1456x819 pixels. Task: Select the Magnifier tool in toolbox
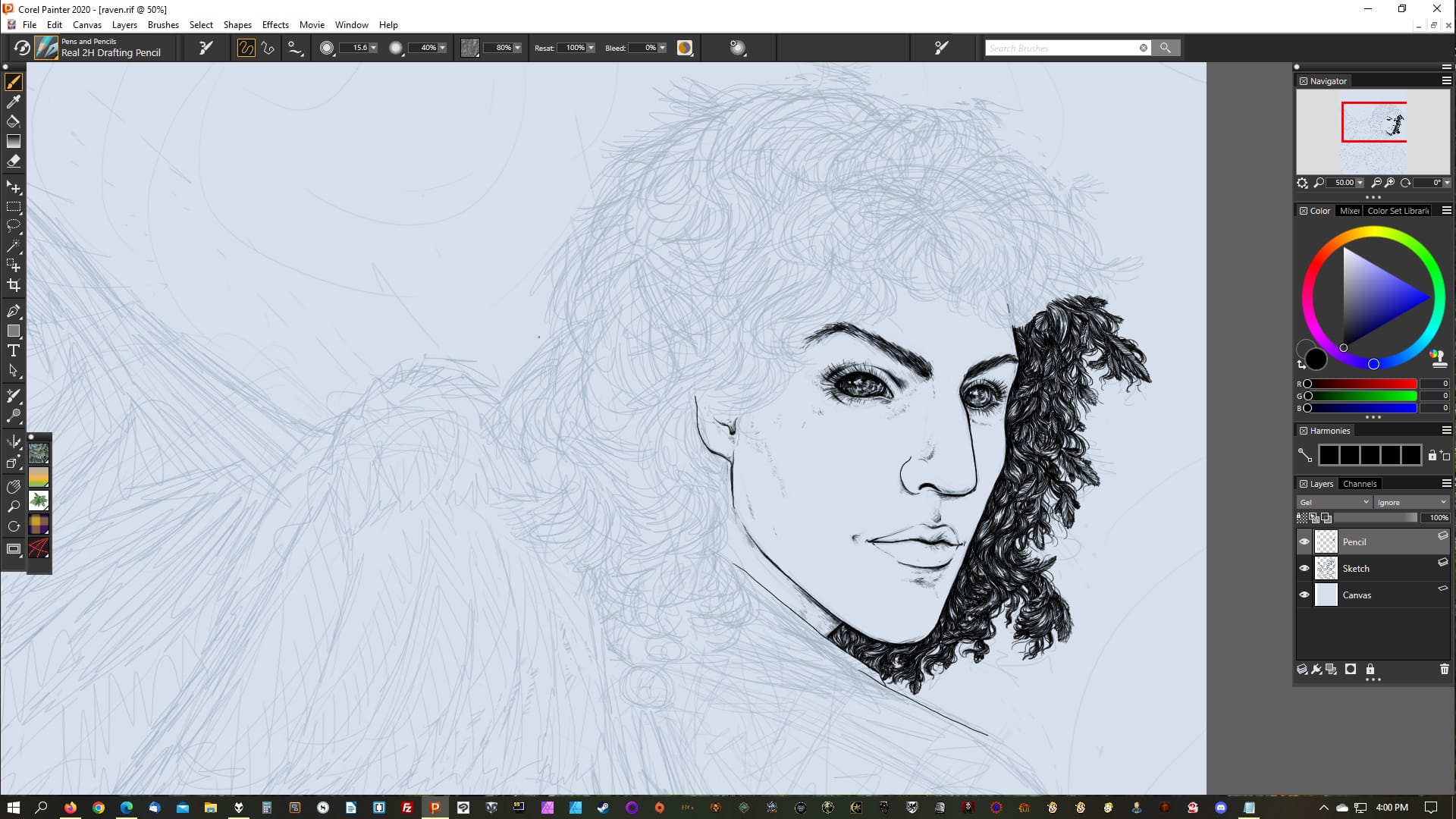coord(14,506)
